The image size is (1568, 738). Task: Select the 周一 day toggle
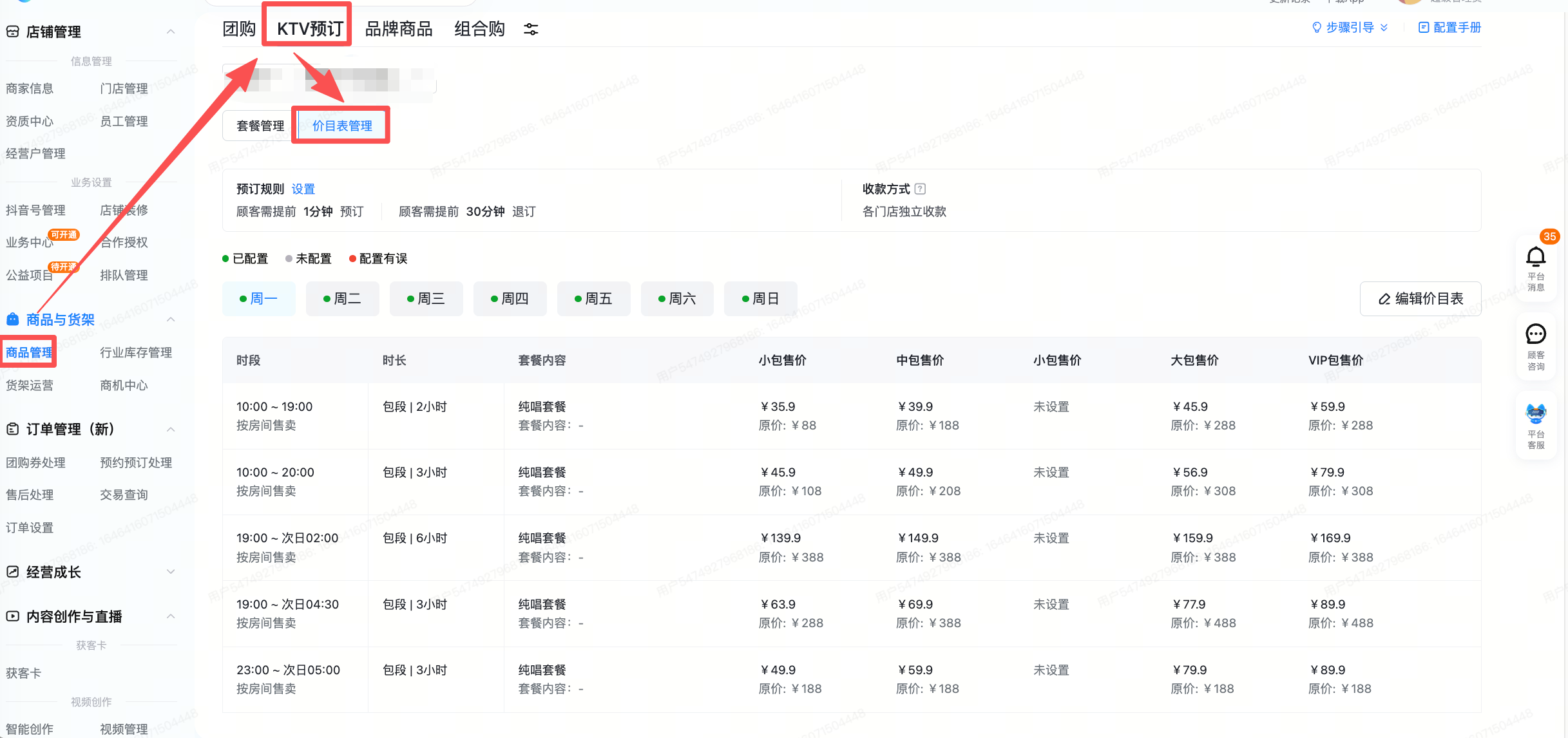[259, 299]
